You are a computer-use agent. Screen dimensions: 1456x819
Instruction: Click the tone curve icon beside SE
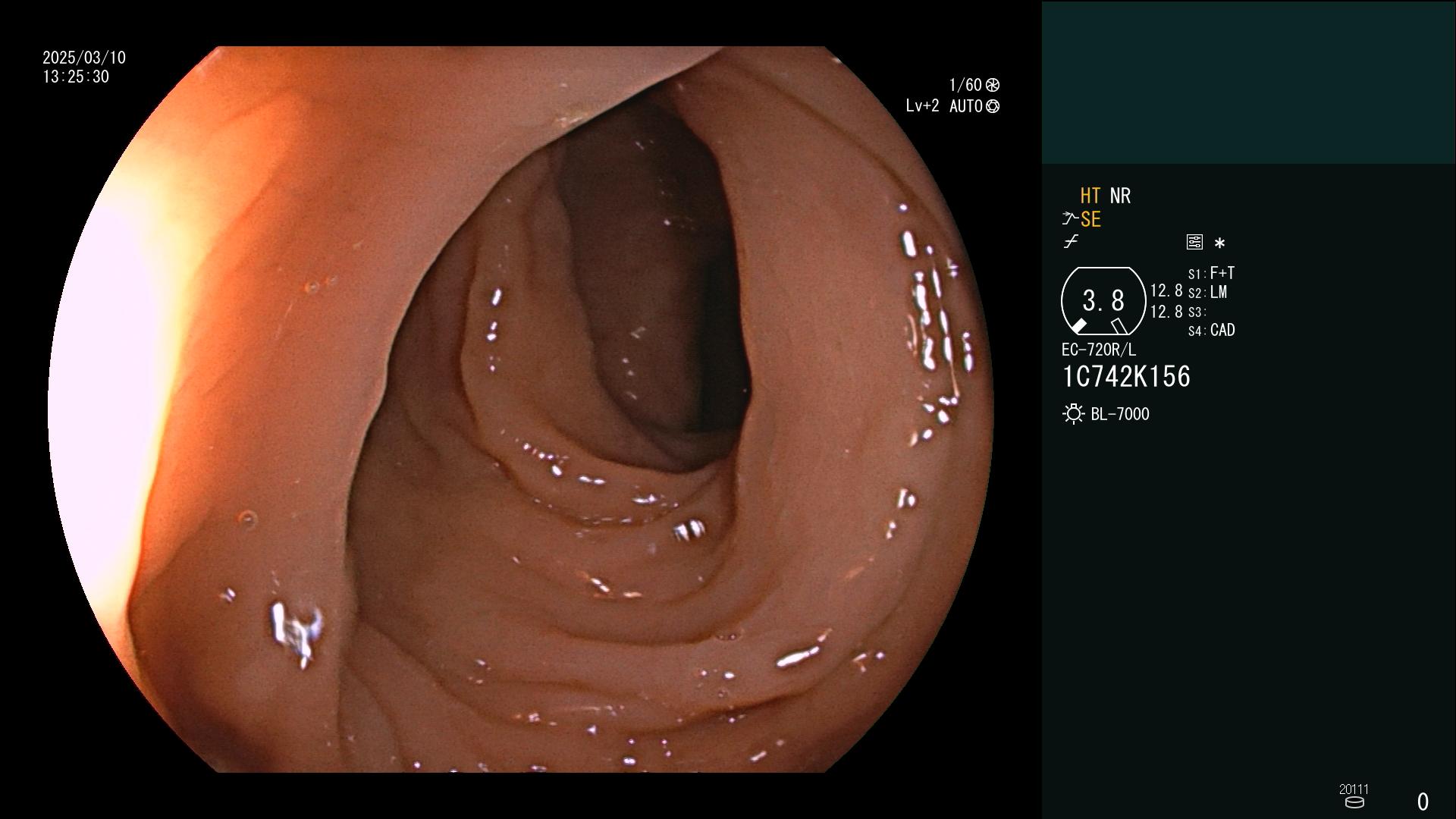tap(1070, 219)
